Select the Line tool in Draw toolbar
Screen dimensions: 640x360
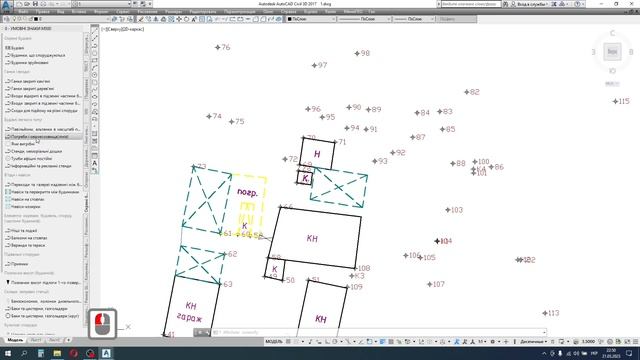(95, 31)
